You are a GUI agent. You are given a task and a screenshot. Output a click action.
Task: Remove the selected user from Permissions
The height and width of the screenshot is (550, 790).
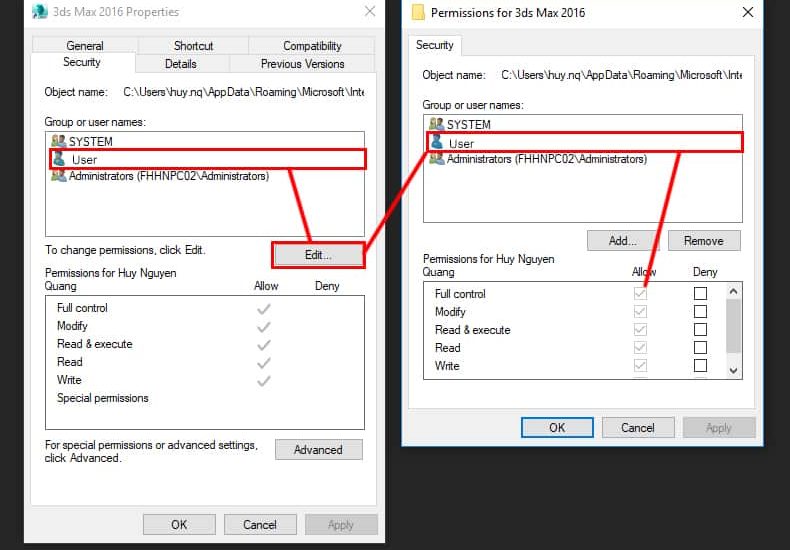point(703,241)
